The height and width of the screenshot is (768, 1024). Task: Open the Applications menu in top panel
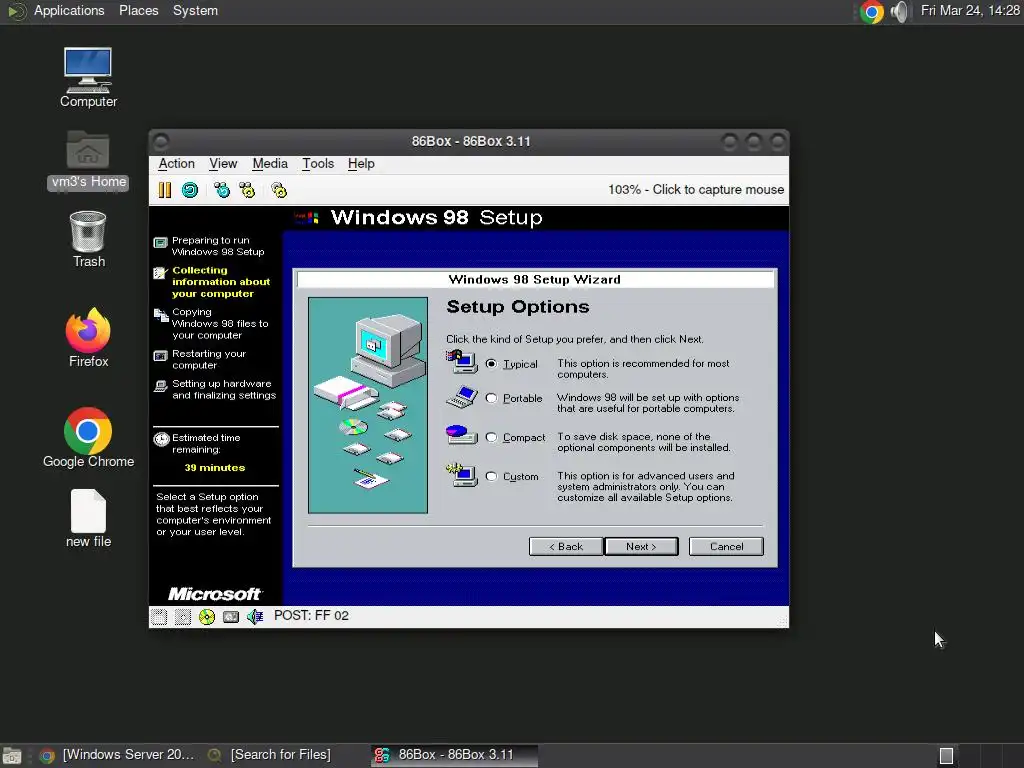tap(69, 10)
